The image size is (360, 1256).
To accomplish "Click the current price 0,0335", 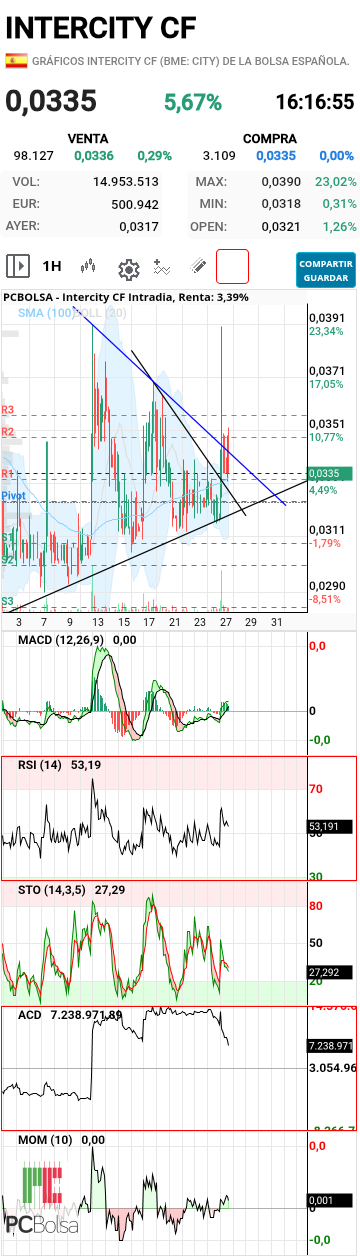I will pyautogui.click(x=51, y=101).
